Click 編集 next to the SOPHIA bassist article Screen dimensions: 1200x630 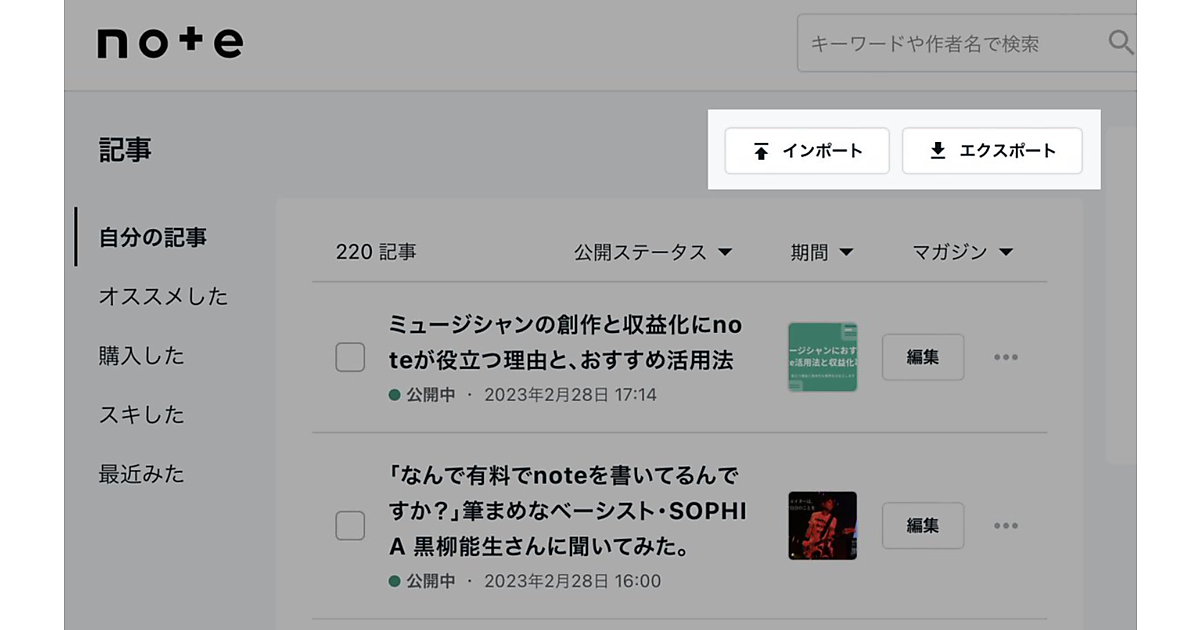[x=922, y=526]
